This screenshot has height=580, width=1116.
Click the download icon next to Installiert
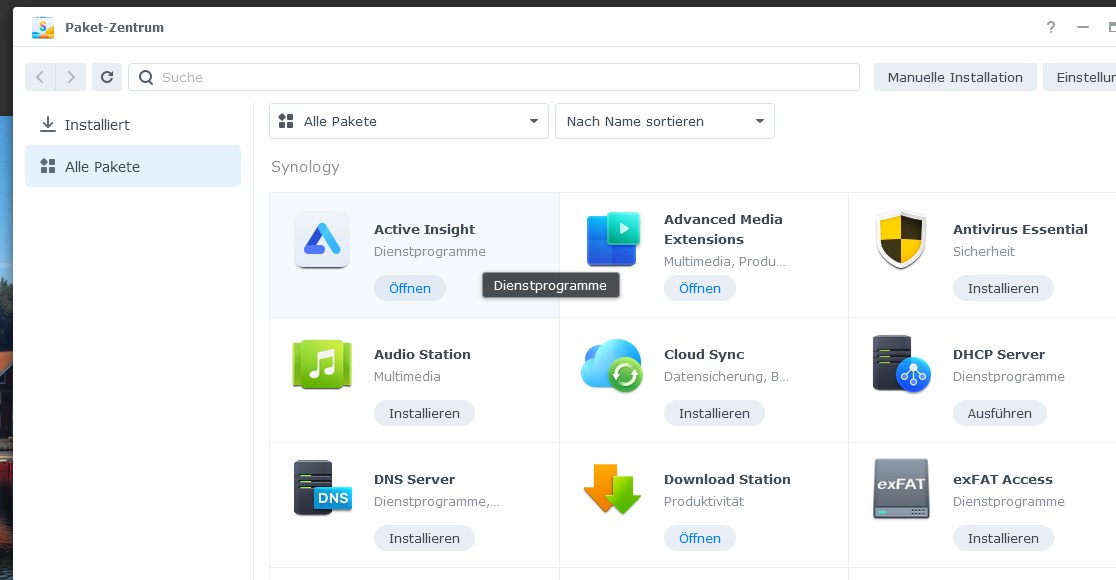click(48, 125)
